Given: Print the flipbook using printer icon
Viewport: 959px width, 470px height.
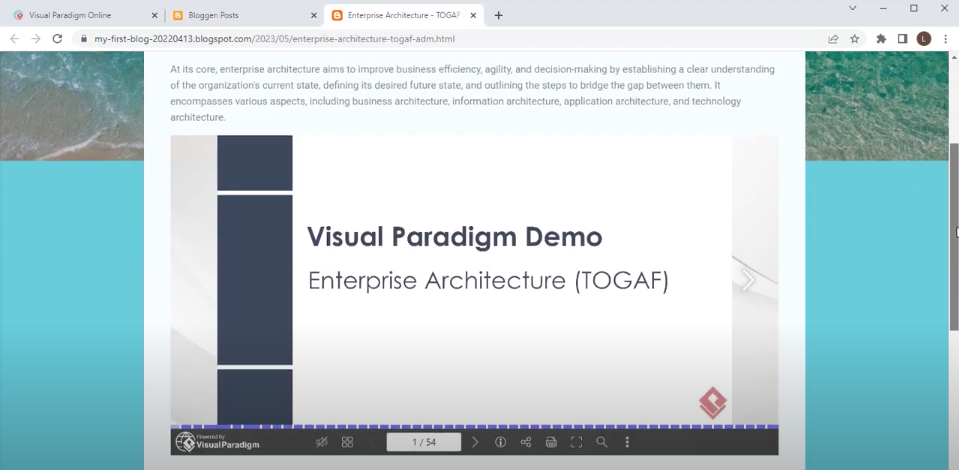Looking at the screenshot, I should (x=551, y=442).
